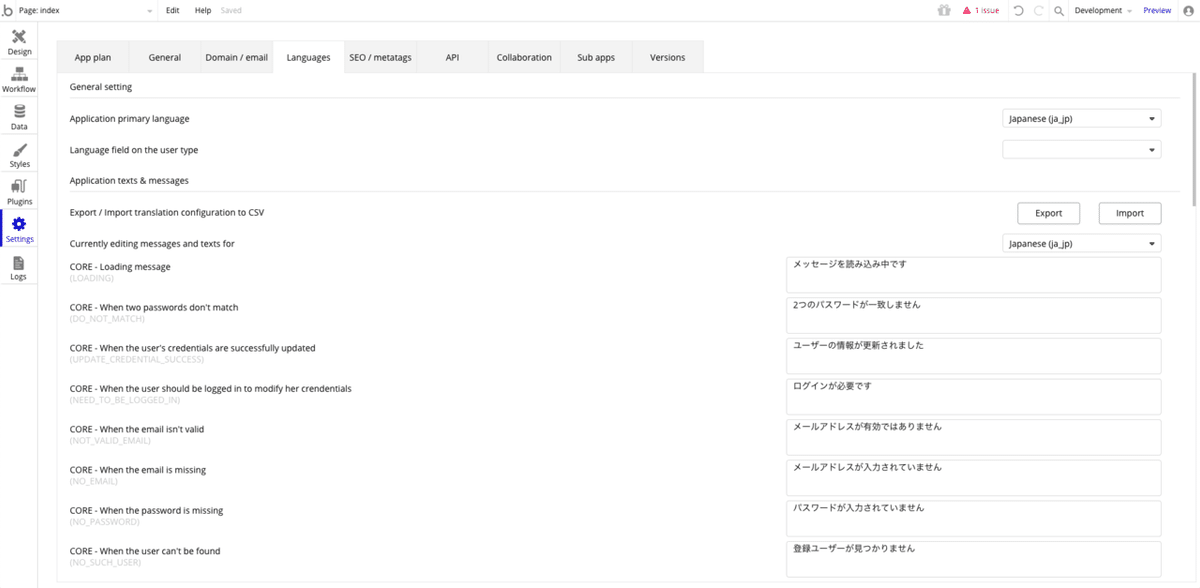Click the Preview link
Viewport: 1200px width, 588px height.
tap(1157, 10)
